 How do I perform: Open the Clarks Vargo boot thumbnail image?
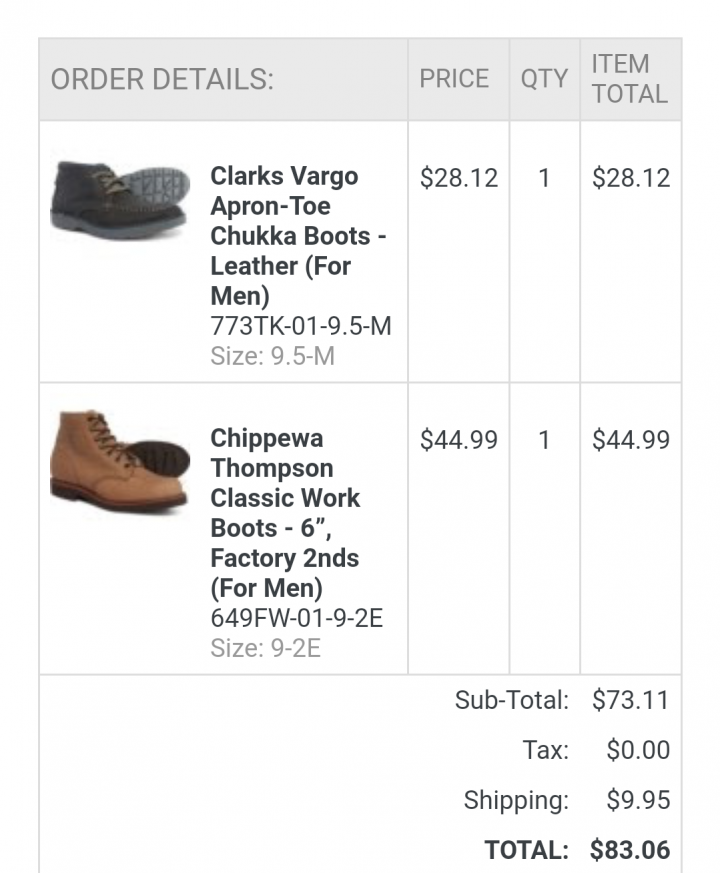[x=120, y=202]
